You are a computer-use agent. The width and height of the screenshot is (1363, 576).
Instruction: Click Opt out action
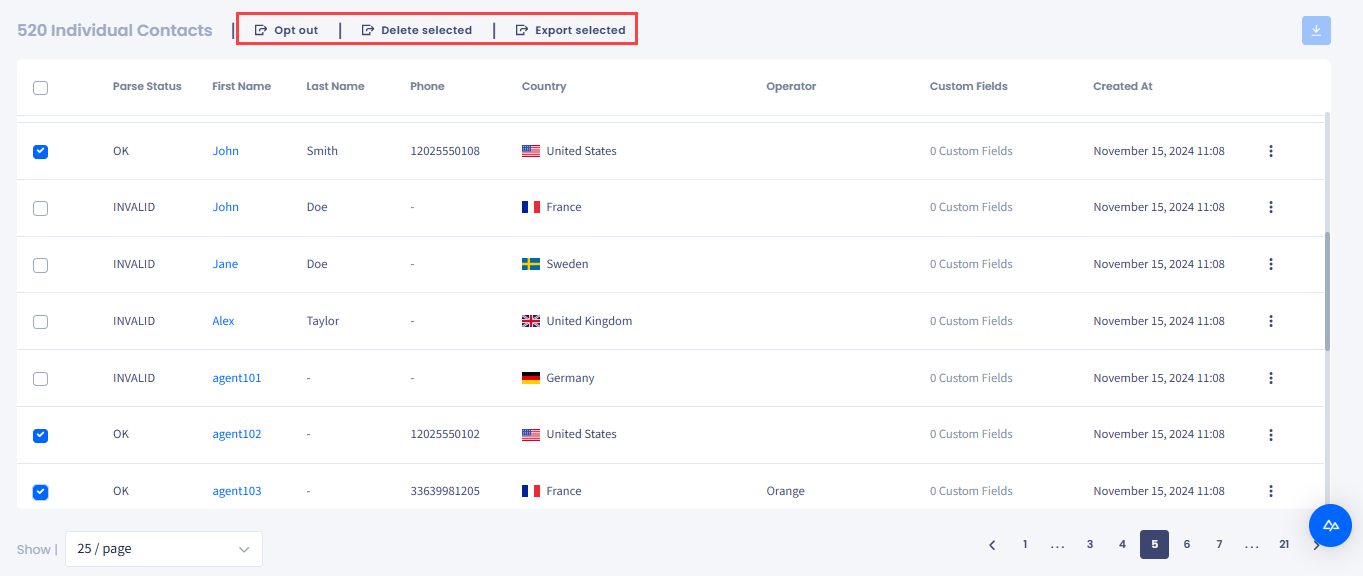[287, 30]
